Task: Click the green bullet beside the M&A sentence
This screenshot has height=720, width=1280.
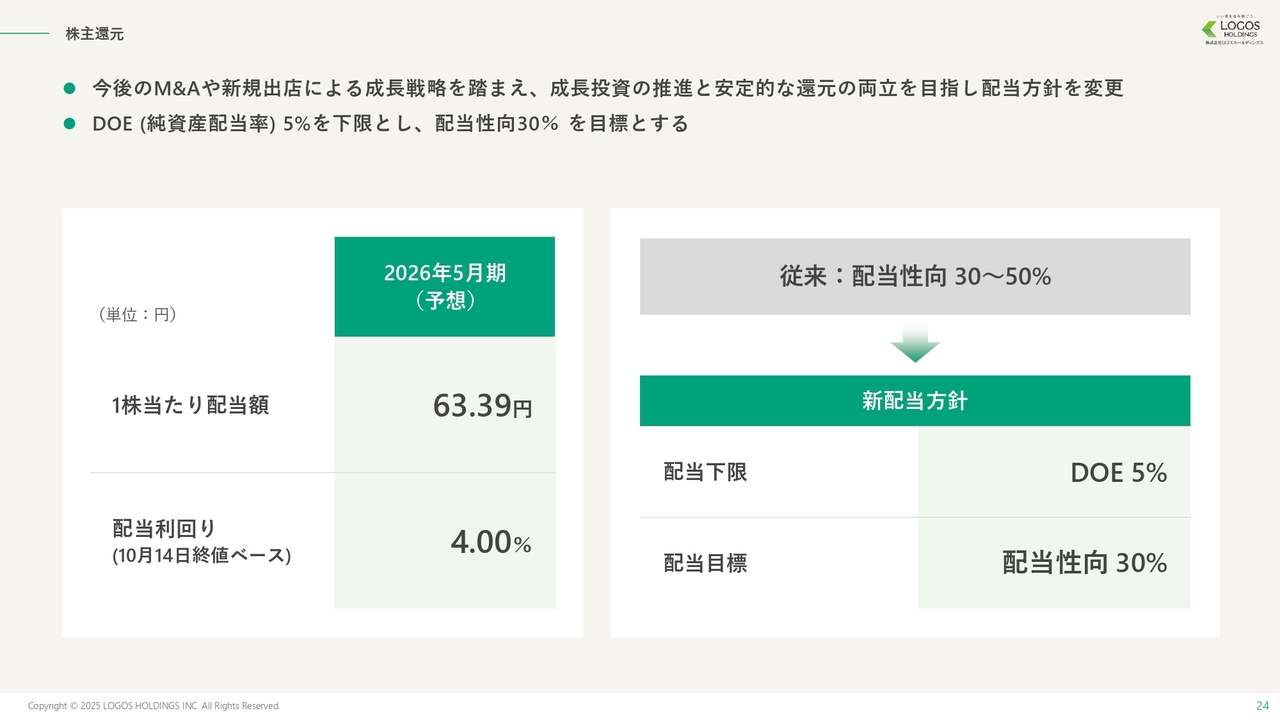Action: coord(70,88)
